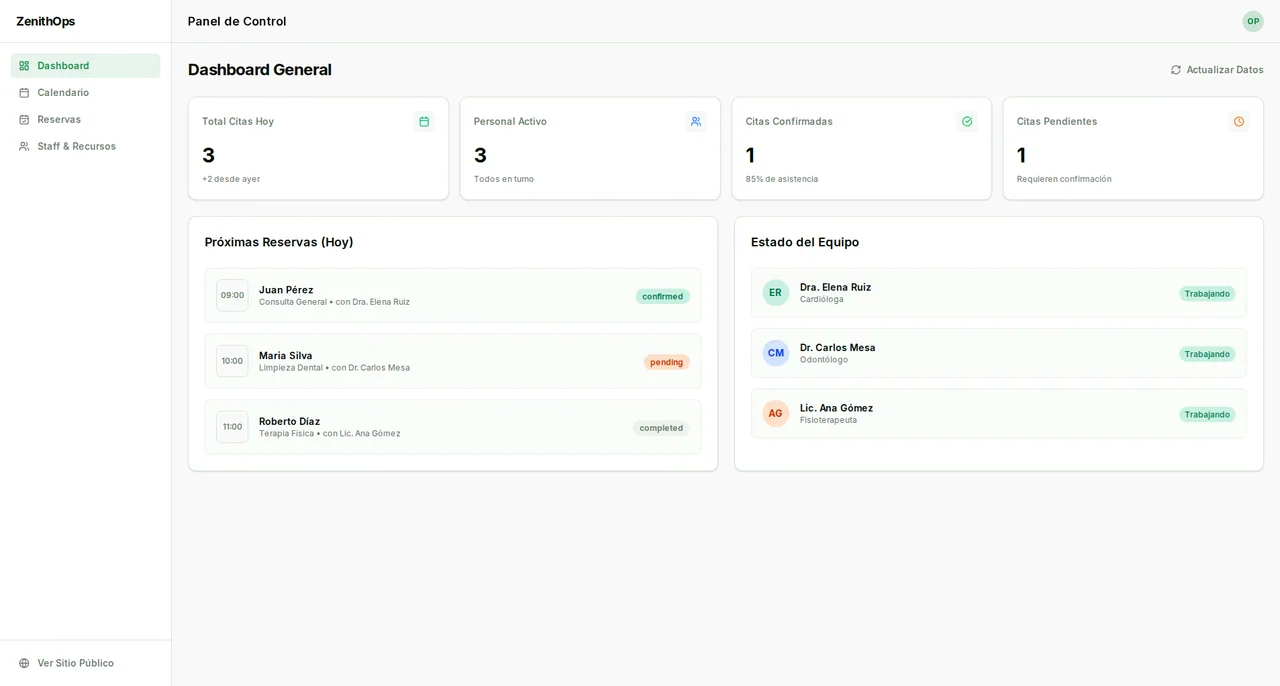Viewport: 1280px width, 686px height.
Task: Click the Staff & Recursos people icon
Action: click(x=24, y=146)
